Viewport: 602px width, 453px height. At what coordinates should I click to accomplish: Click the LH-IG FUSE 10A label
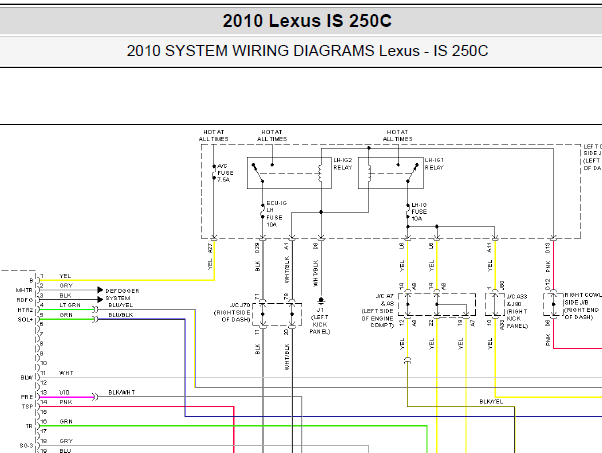(x=419, y=212)
